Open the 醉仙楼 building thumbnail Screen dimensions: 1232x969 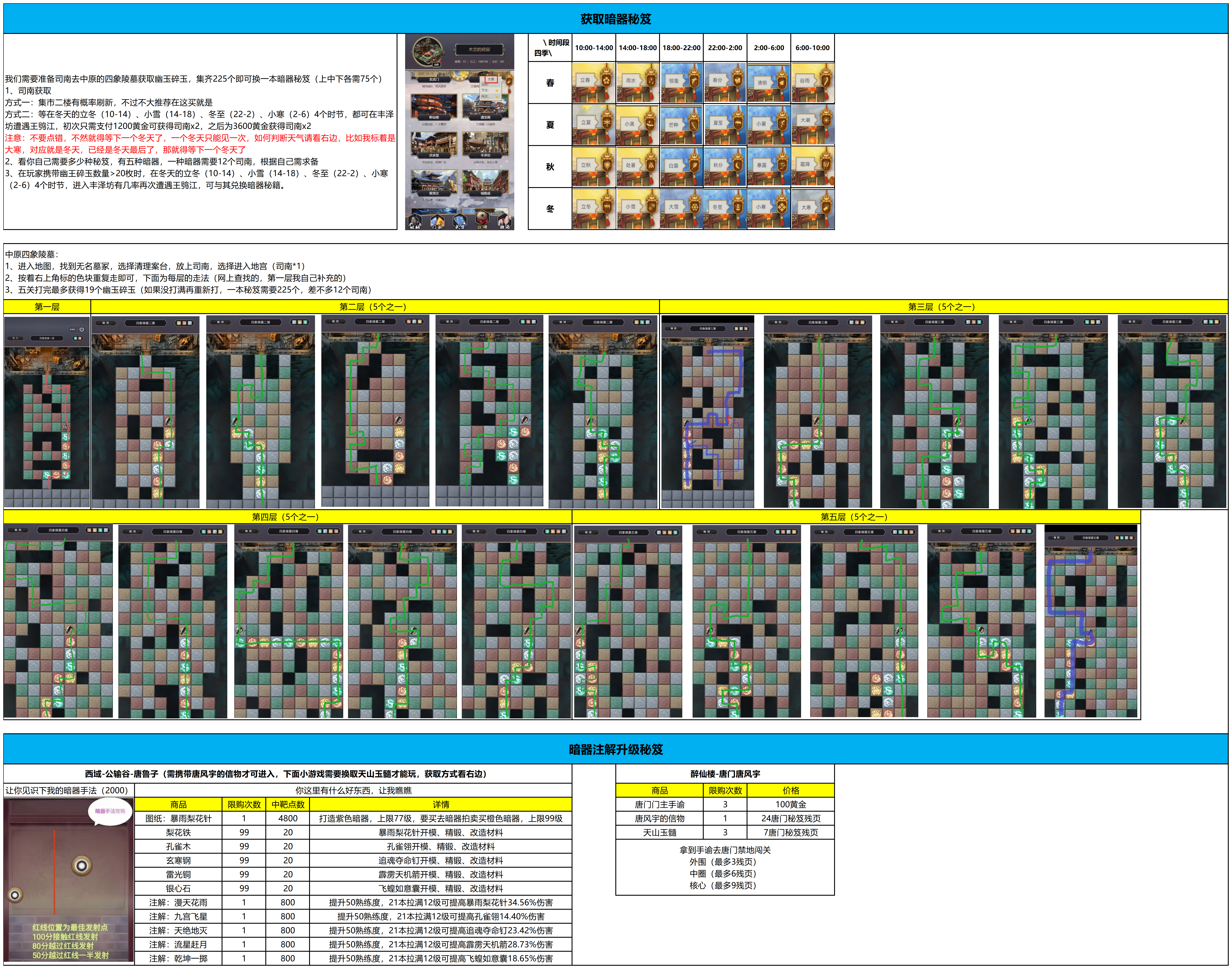point(434,107)
